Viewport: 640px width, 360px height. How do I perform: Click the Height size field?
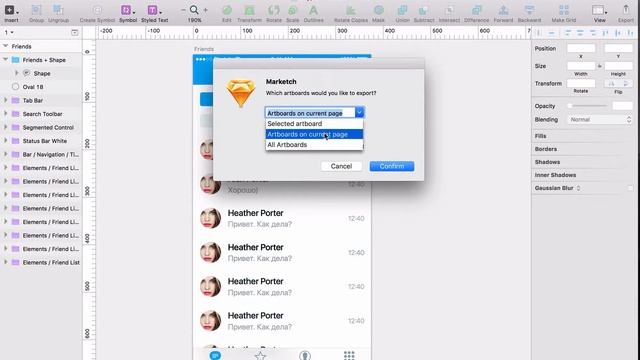pyautogui.click(x=618, y=66)
